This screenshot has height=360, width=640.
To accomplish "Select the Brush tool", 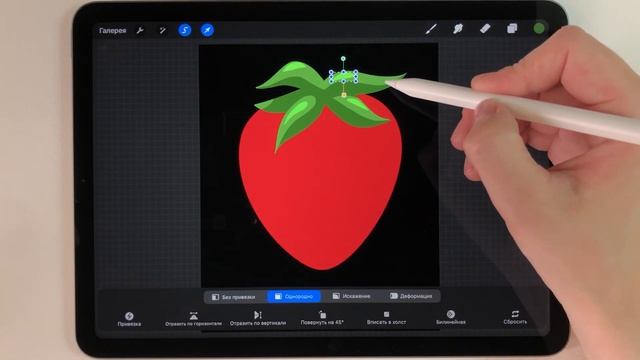I will [x=431, y=29].
